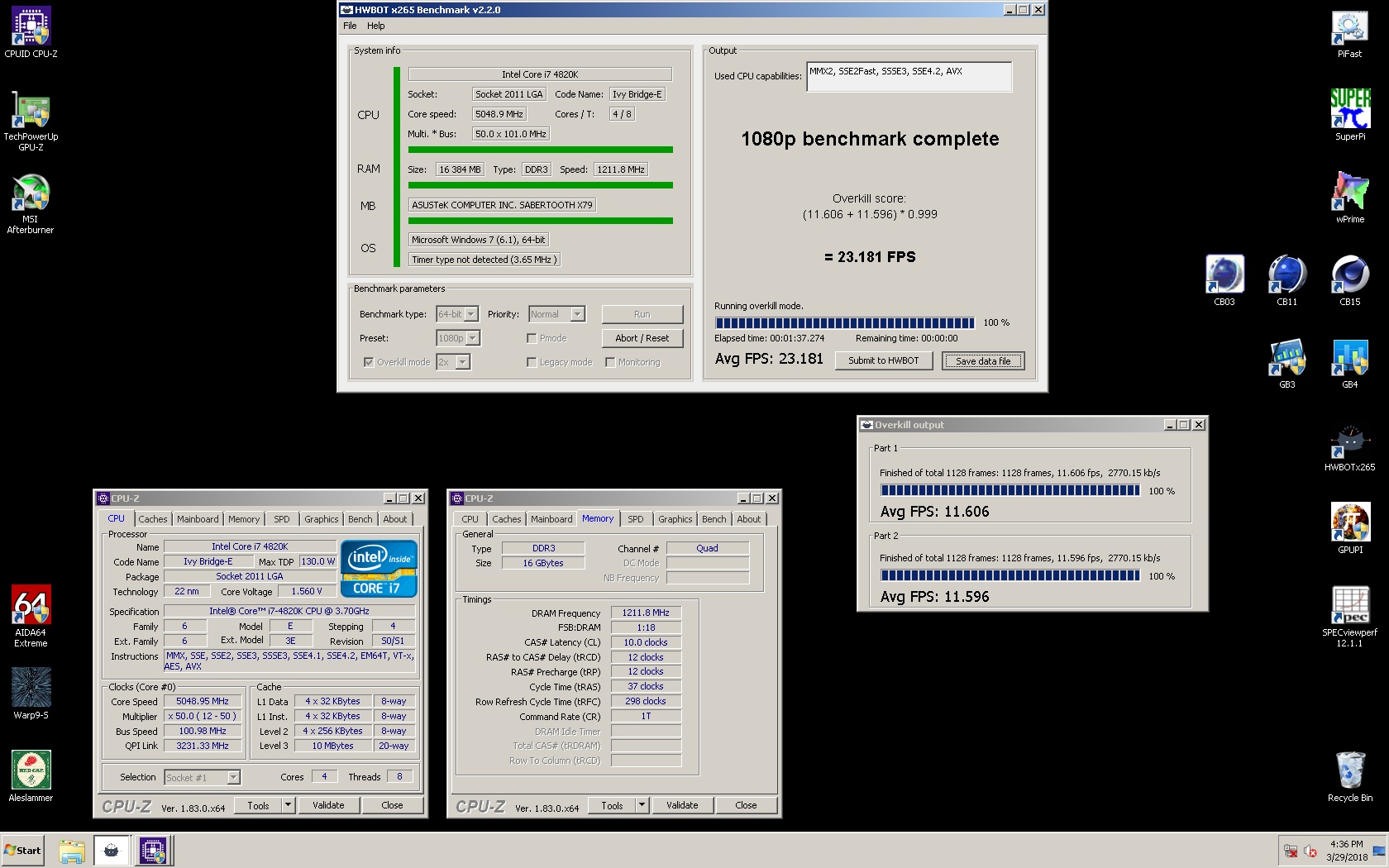Click Close in right CPU-Z window
The width and height of the screenshot is (1389, 868).
tap(746, 805)
